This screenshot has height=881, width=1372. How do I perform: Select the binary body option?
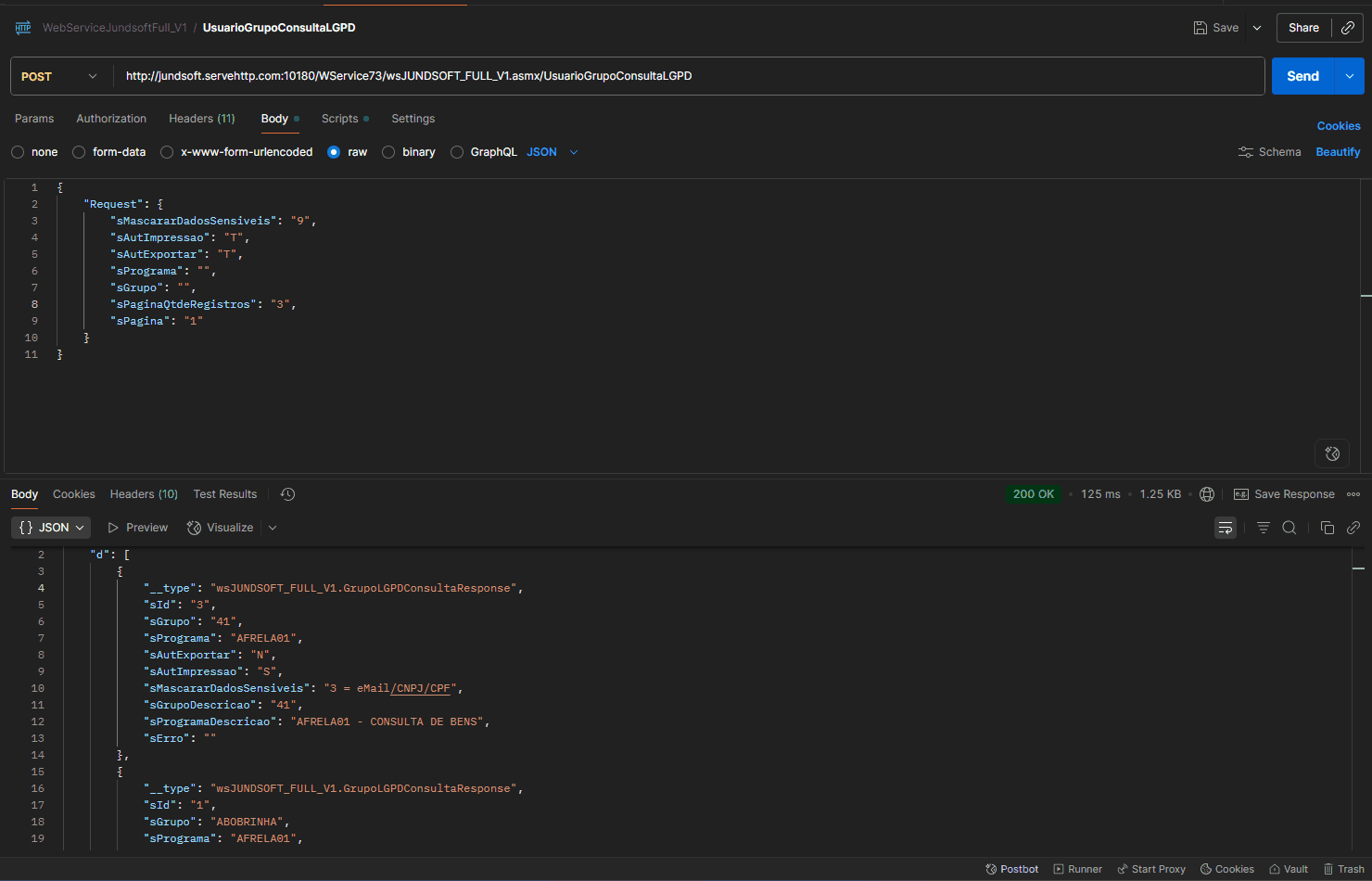[389, 152]
